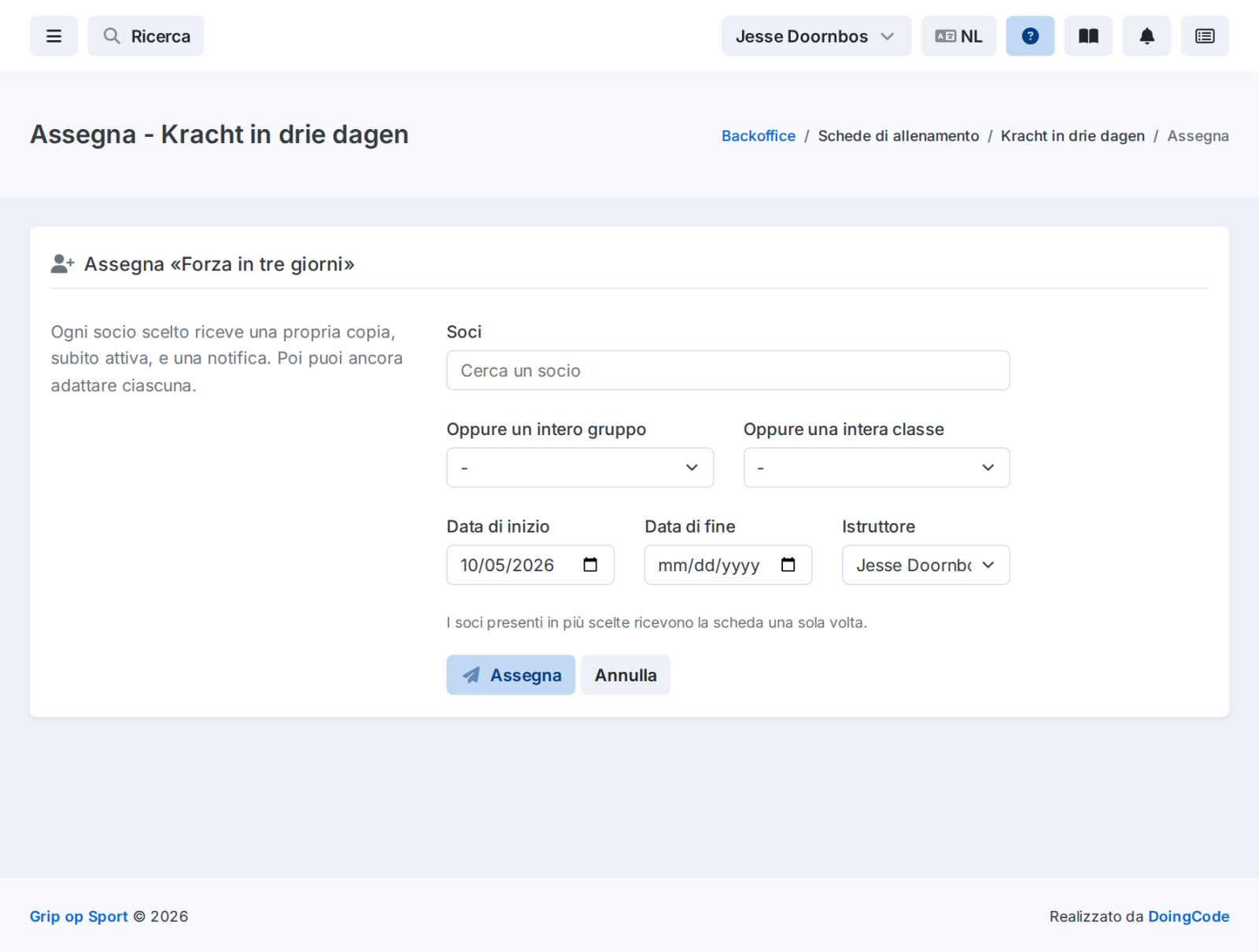
Task: Expand the Oppure un intero gruppo dropdown
Action: click(580, 467)
